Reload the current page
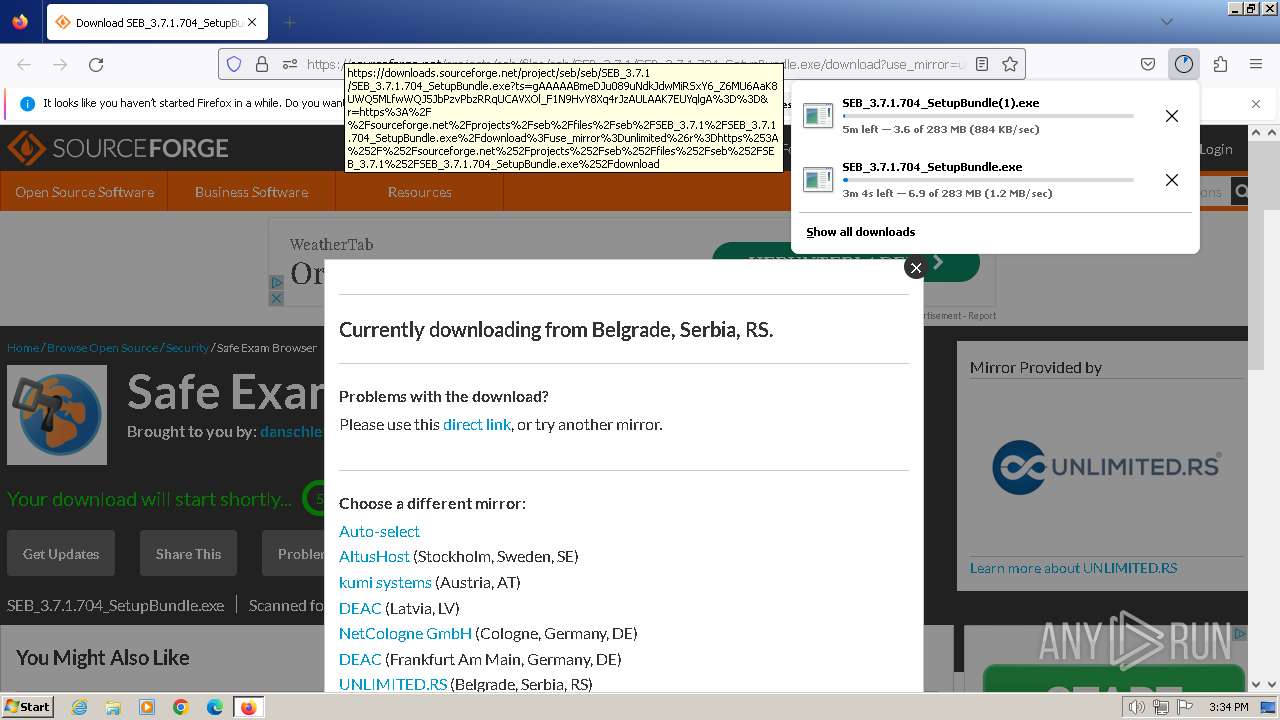Viewport: 1280px width, 720px height. pyautogui.click(x=96, y=64)
